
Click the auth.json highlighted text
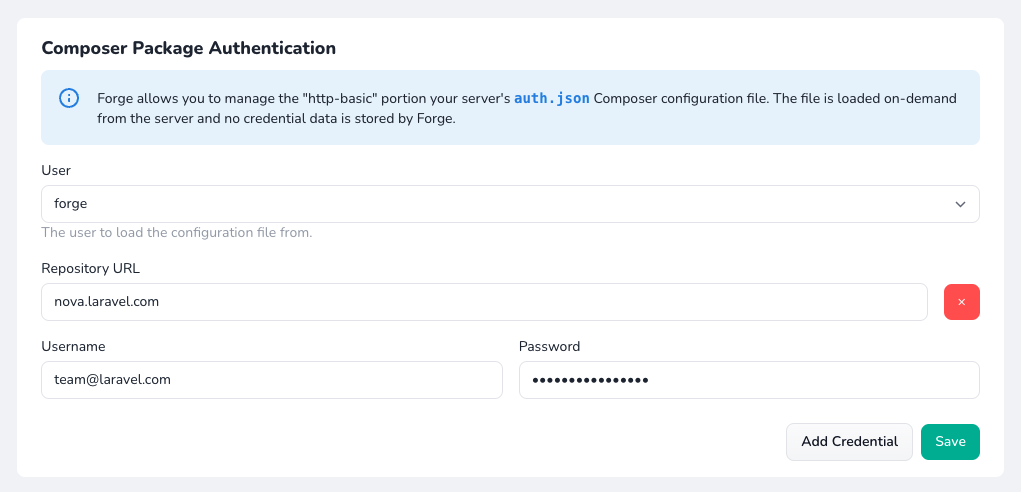pyautogui.click(x=553, y=98)
